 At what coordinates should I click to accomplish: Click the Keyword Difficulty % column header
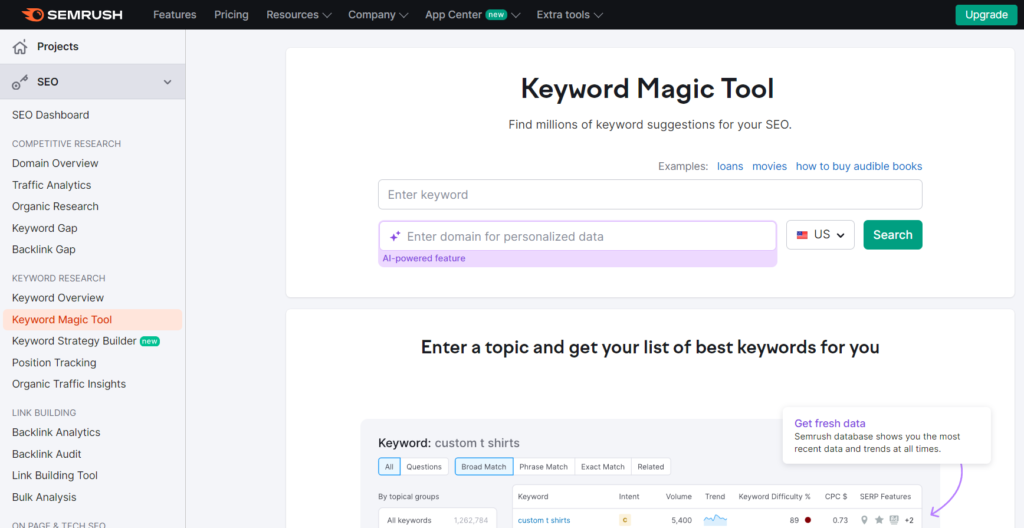pyautogui.click(x=775, y=497)
